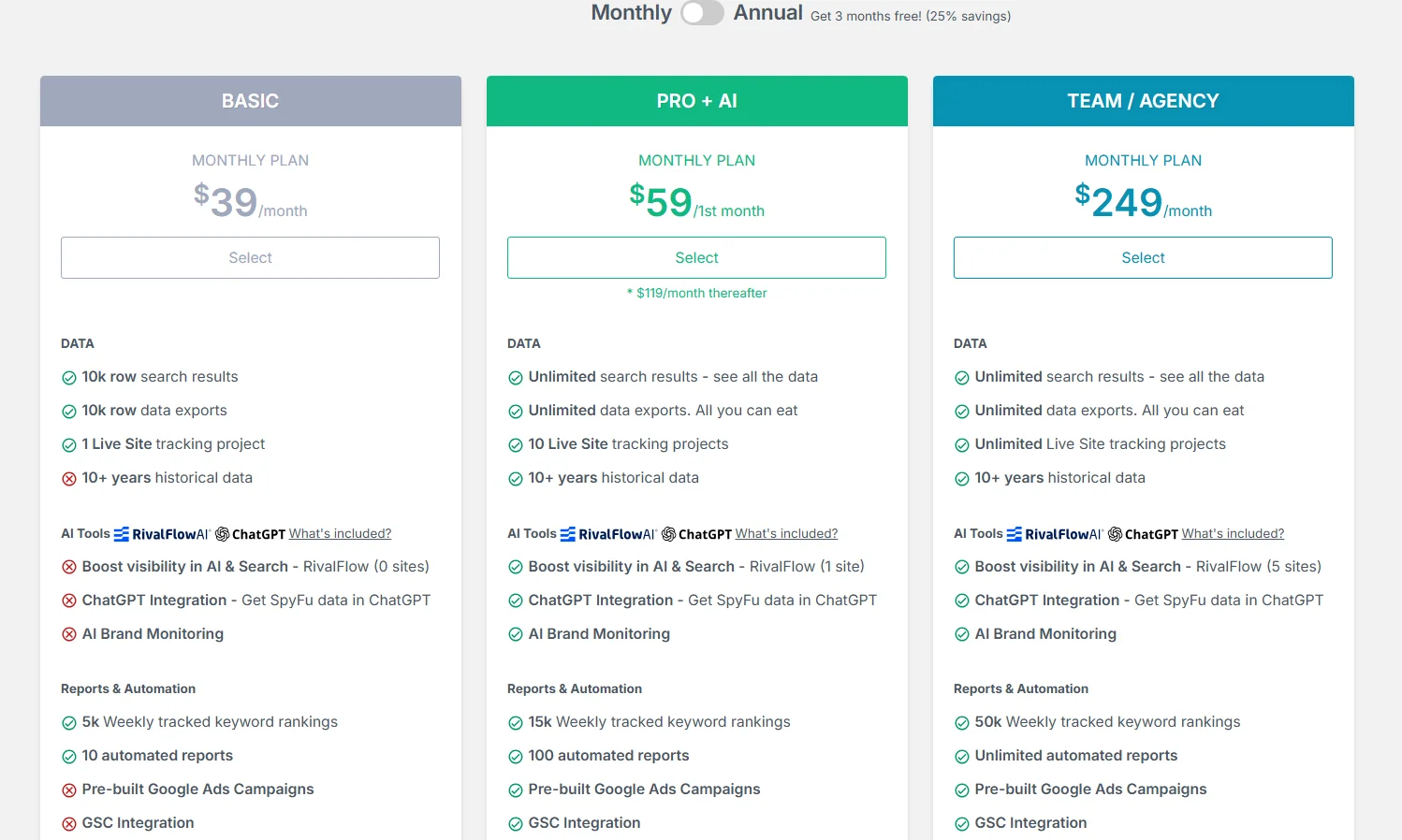Image resolution: width=1402 pixels, height=840 pixels.
Task: Select the BASIC plan button
Action: tap(250, 257)
